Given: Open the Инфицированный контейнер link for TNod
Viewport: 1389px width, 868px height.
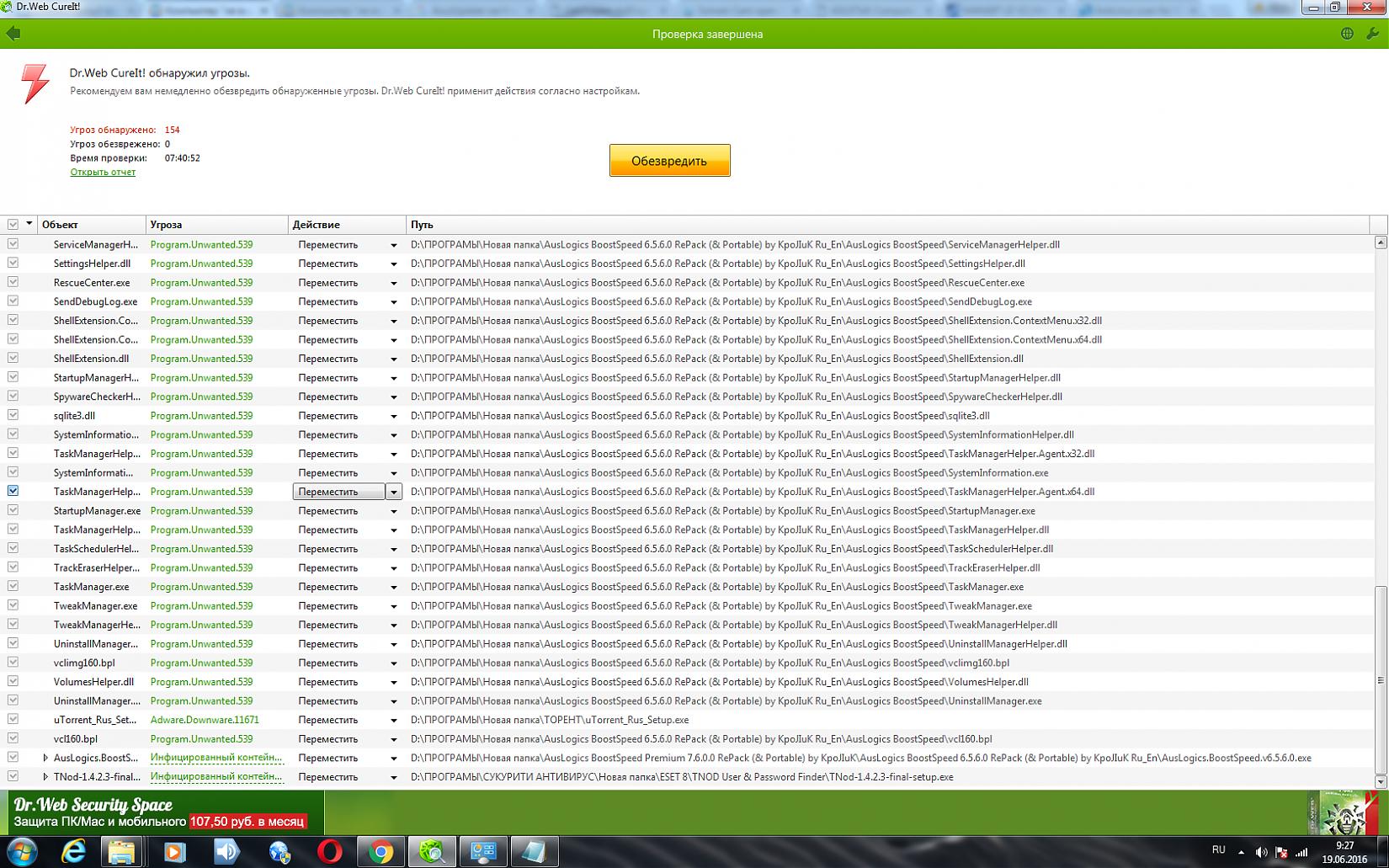Looking at the screenshot, I should [216, 776].
